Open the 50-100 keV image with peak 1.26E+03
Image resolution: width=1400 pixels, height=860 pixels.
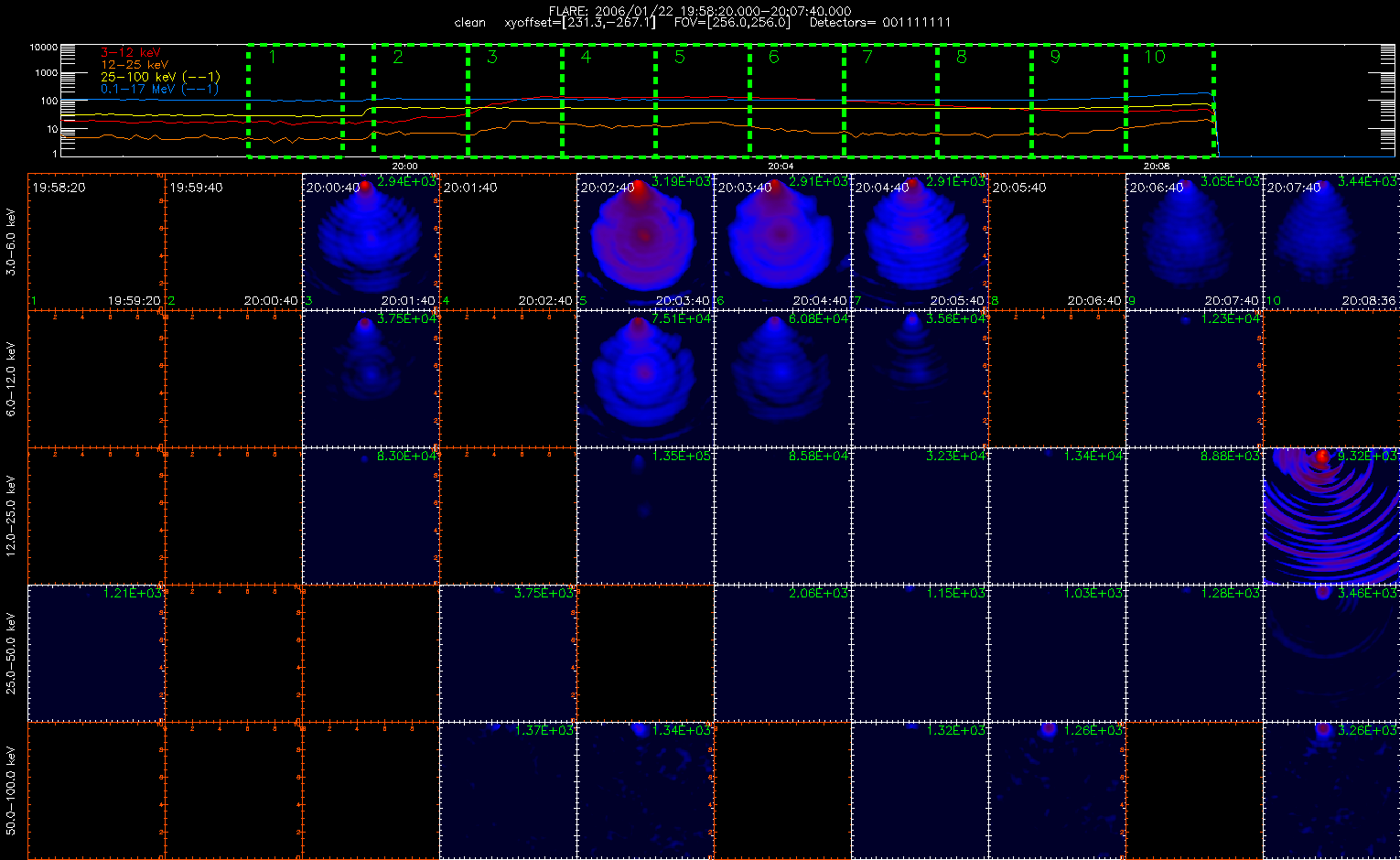[x=1057, y=790]
